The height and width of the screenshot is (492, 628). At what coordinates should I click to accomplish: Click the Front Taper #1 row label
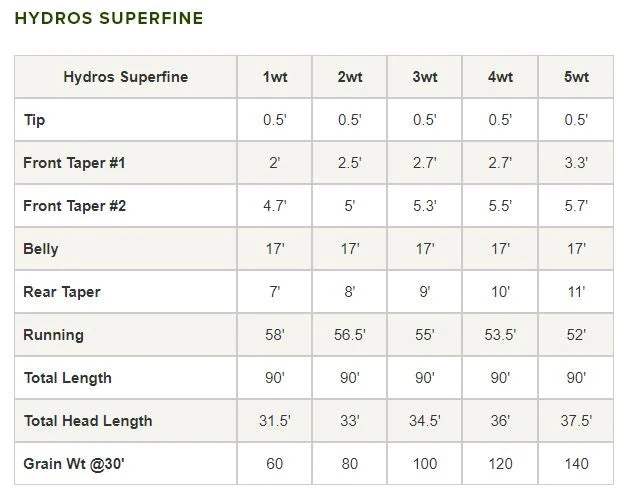point(75,163)
